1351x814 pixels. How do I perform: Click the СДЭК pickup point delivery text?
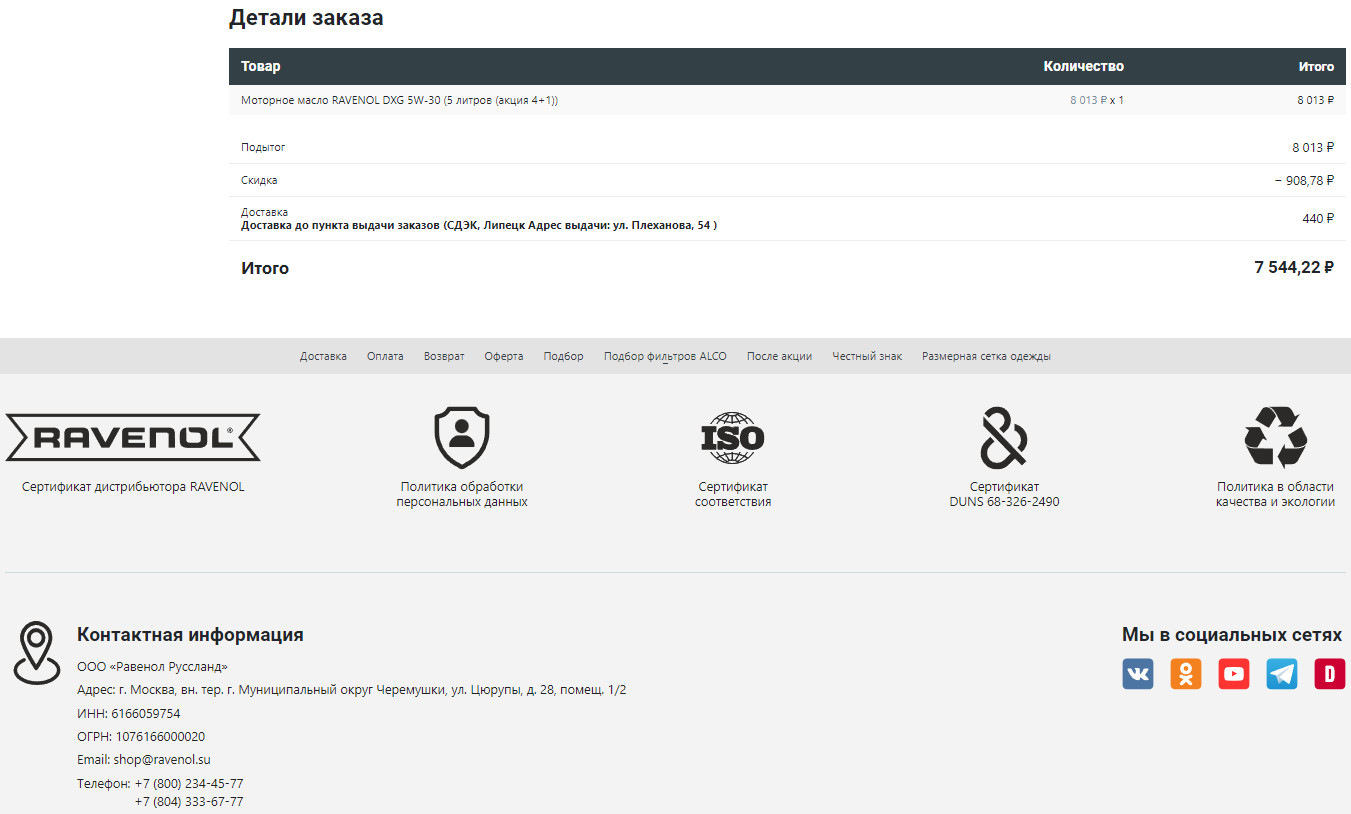[x=479, y=225]
